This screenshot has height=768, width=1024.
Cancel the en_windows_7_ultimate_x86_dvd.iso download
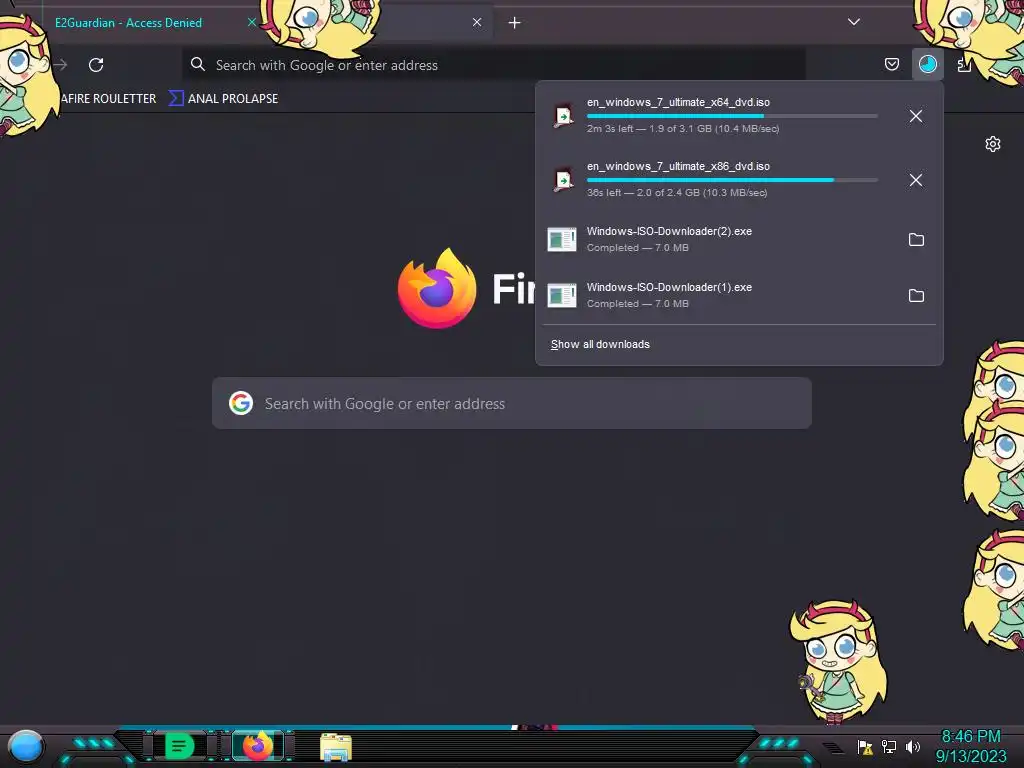[916, 180]
